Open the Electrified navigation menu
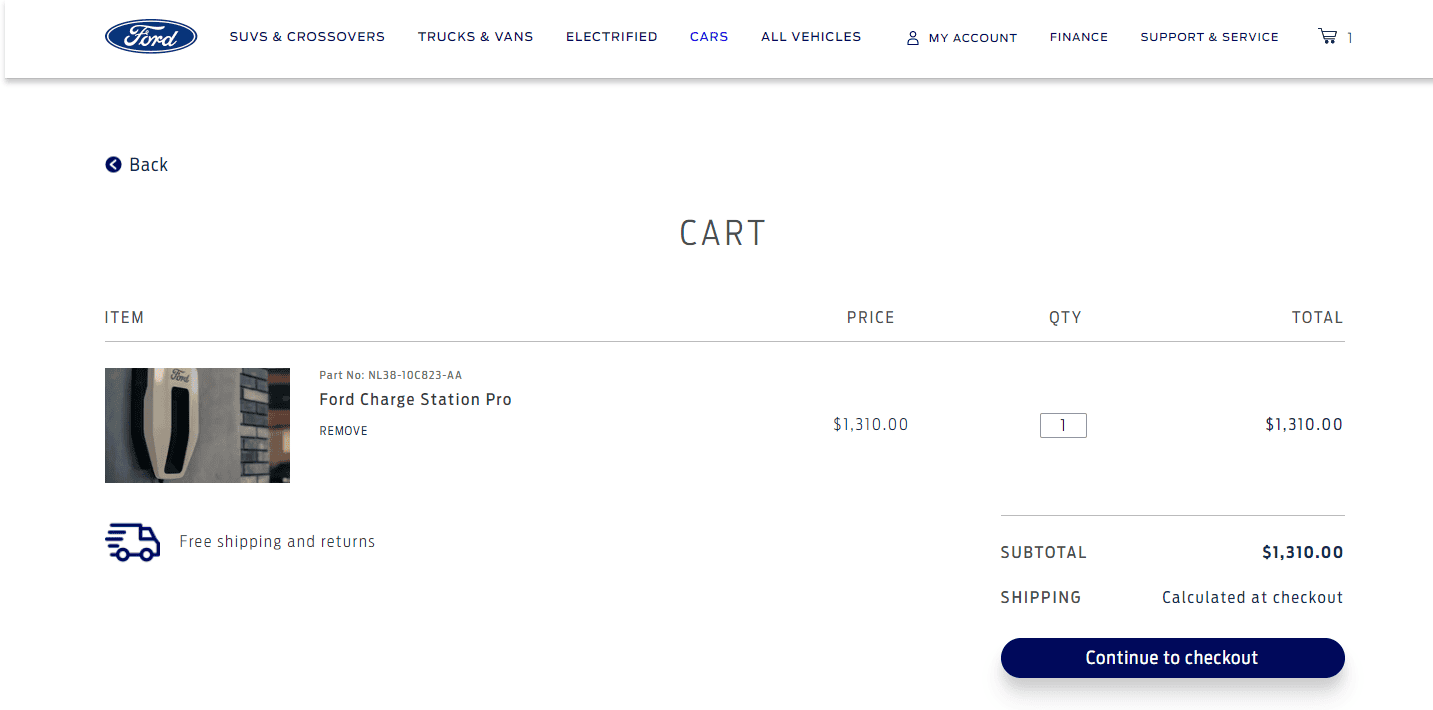The height and width of the screenshot is (710, 1433). point(611,37)
